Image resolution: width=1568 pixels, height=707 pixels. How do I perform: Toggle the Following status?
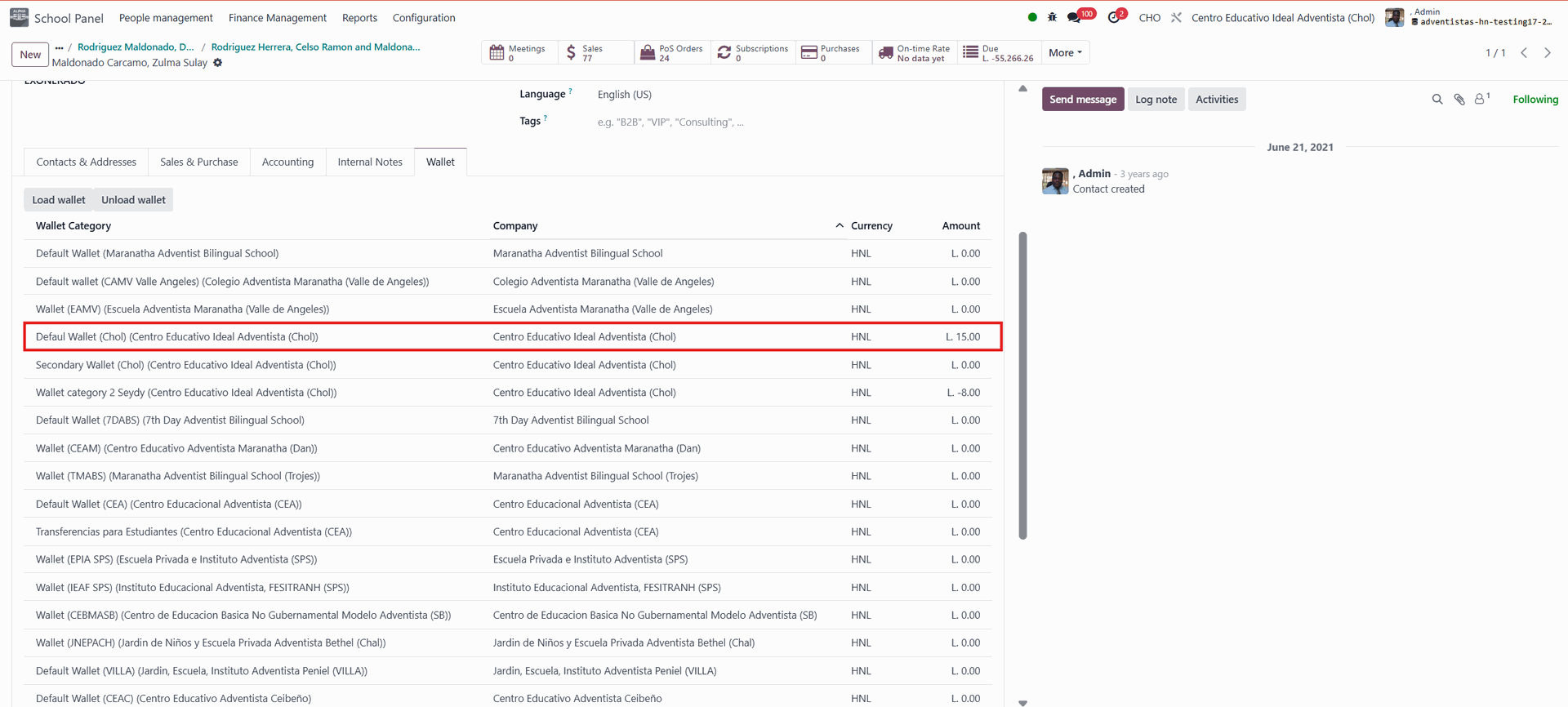click(x=1535, y=100)
